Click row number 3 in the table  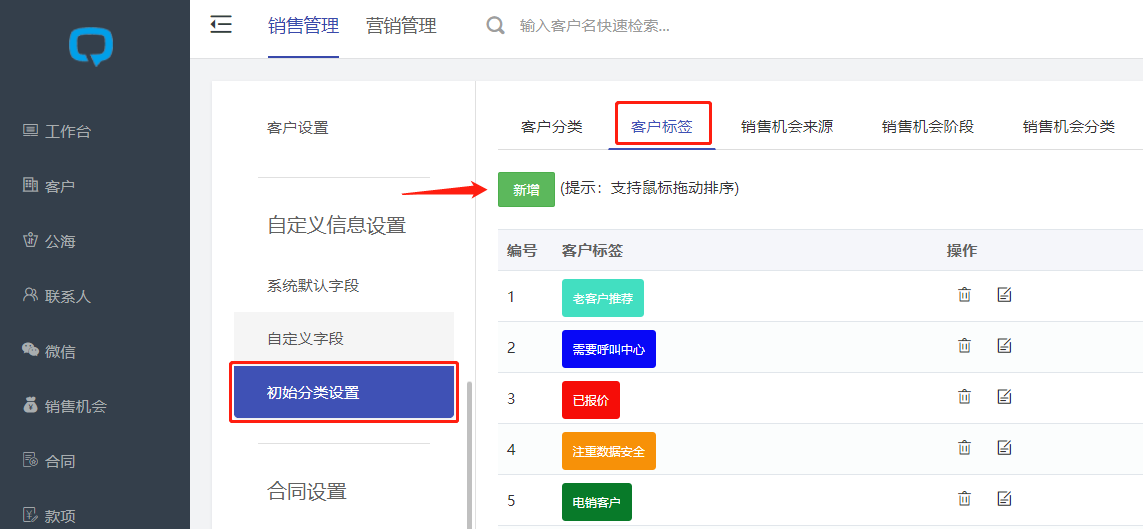click(511, 399)
